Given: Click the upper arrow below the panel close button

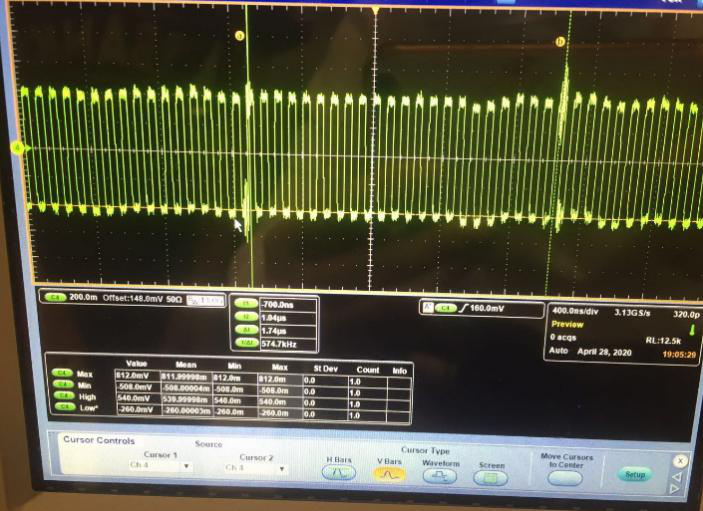Looking at the screenshot, I should (x=677, y=477).
